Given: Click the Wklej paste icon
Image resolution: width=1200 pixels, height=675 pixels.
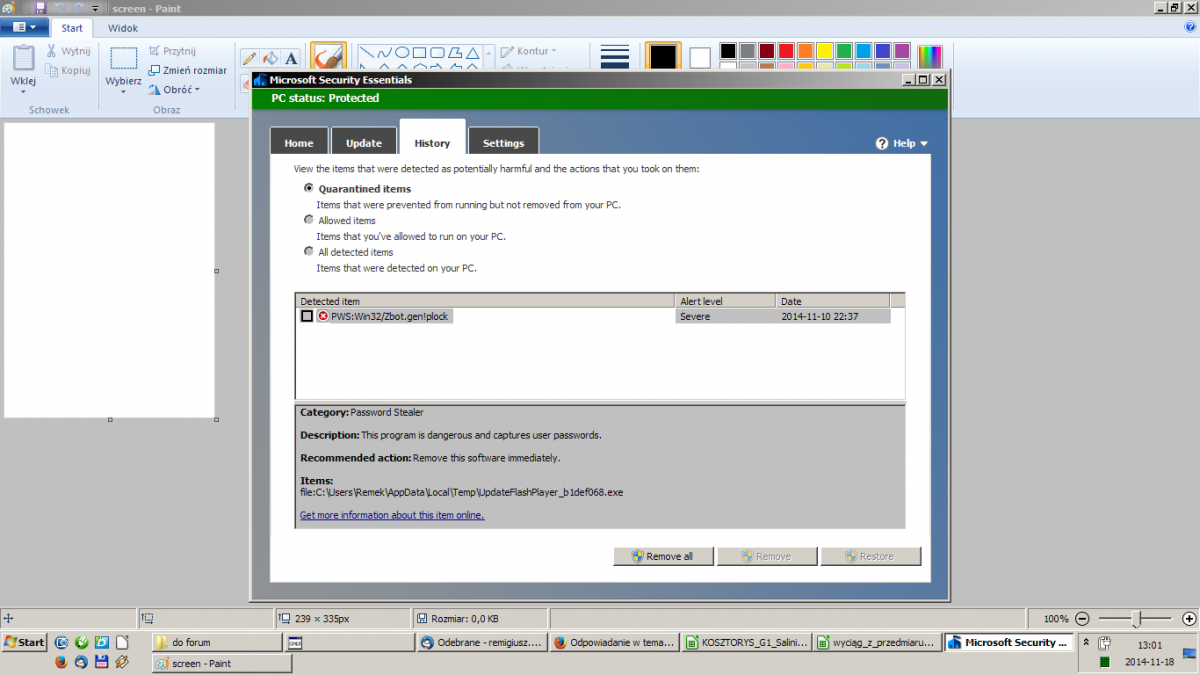Looking at the screenshot, I should (x=23, y=58).
